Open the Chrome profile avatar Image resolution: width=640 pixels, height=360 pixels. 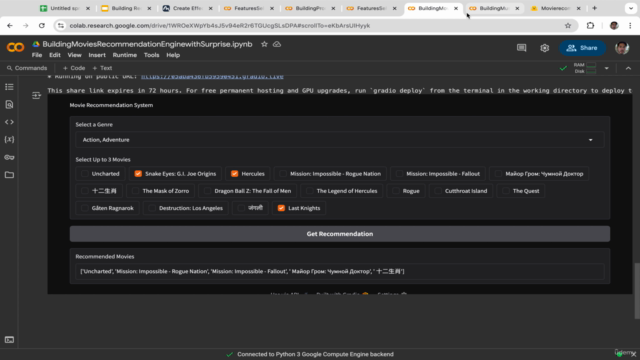click(x=614, y=26)
